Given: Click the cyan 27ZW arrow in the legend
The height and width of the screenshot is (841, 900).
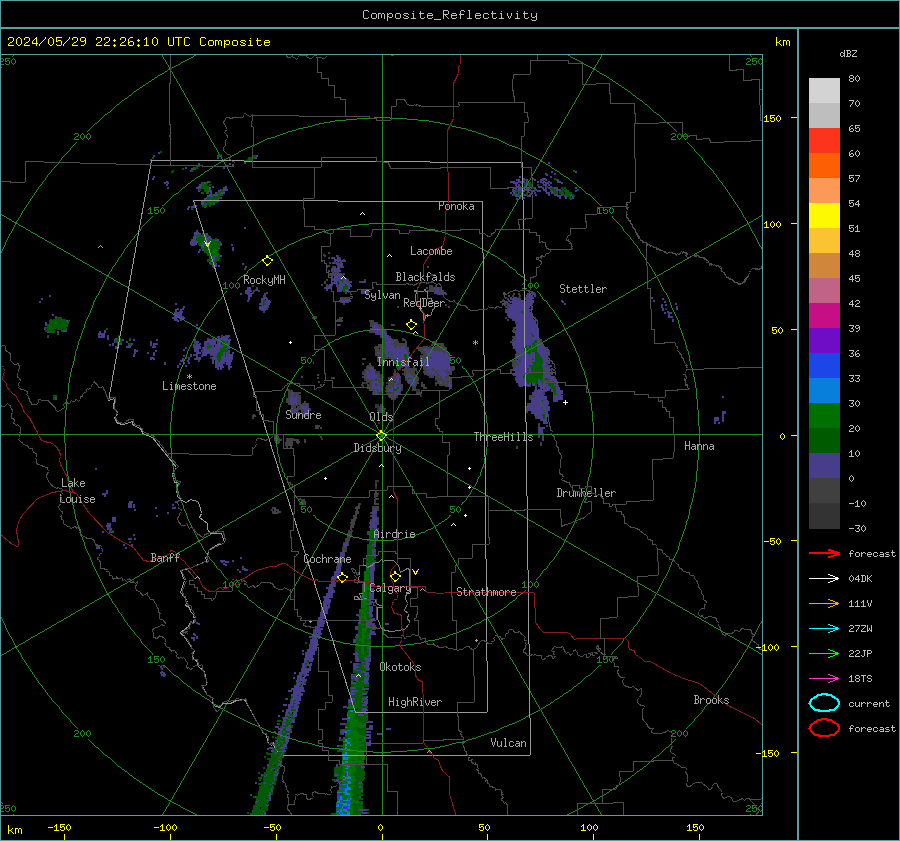Looking at the screenshot, I should (824, 629).
